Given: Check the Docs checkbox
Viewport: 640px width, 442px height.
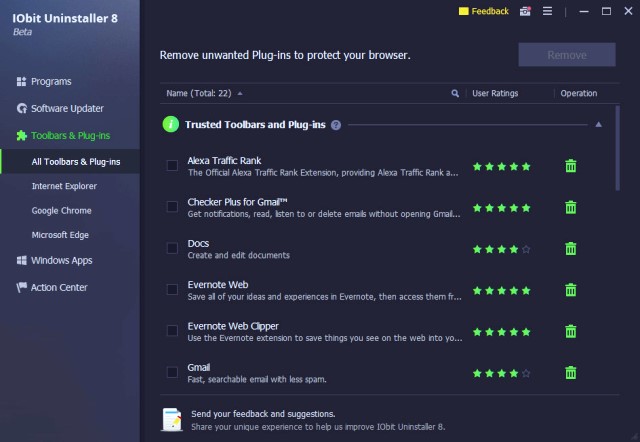Looking at the screenshot, I should (x=172, y=248).
